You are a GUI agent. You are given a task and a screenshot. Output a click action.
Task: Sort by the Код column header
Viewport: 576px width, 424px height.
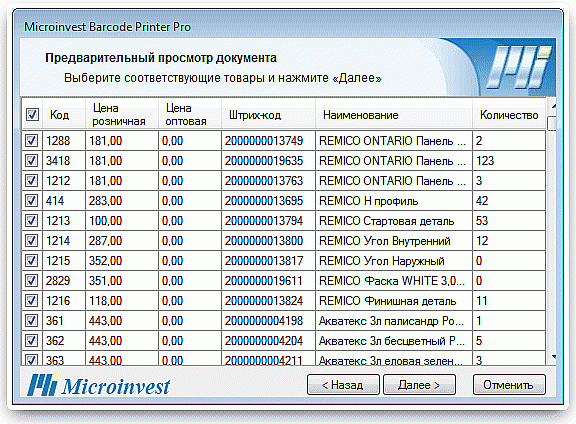point(64,115)
